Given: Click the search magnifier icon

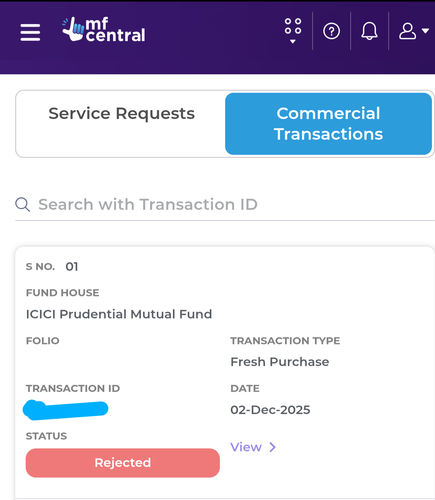Looking at the screenshot, I should tap(23, 204).
